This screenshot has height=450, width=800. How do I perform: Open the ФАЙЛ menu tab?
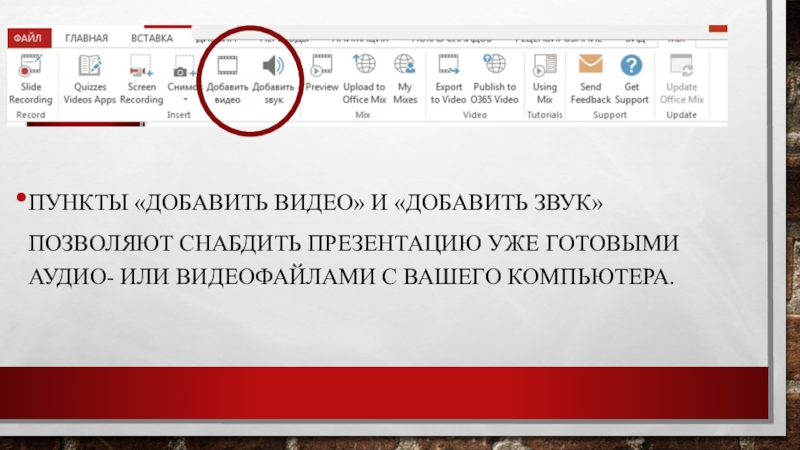tap(27, 38)
